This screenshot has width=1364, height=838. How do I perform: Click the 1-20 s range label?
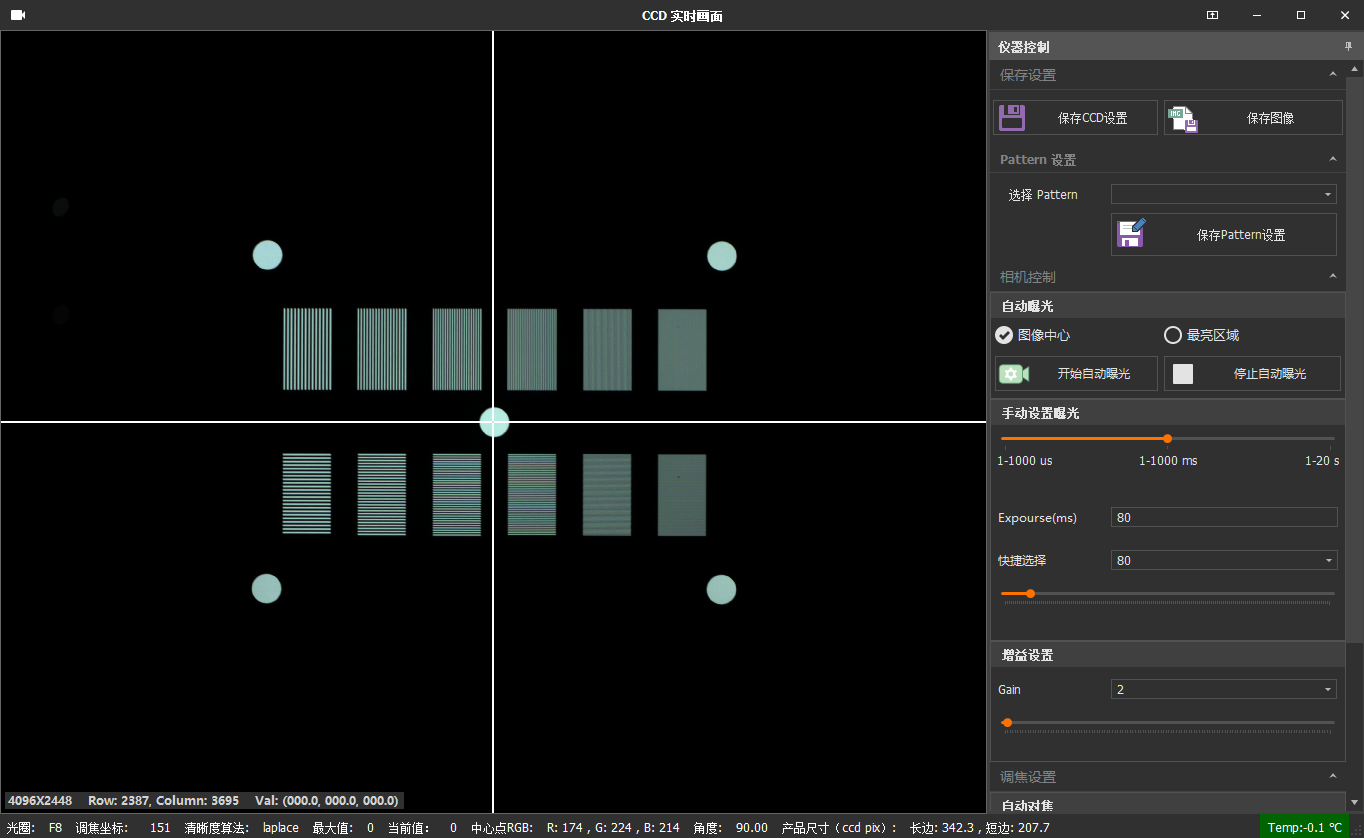(1322, 461)
